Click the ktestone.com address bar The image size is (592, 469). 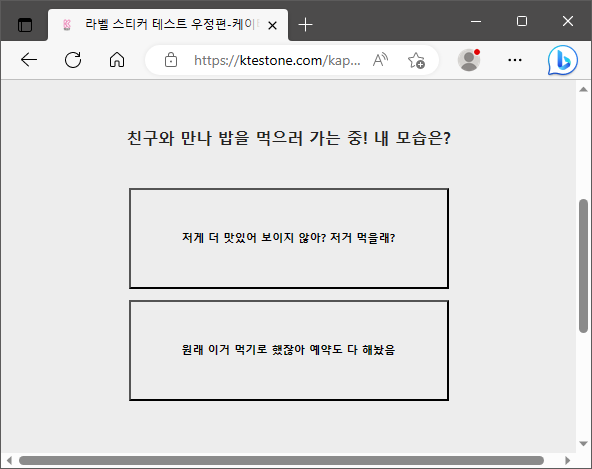pos(277,60)
